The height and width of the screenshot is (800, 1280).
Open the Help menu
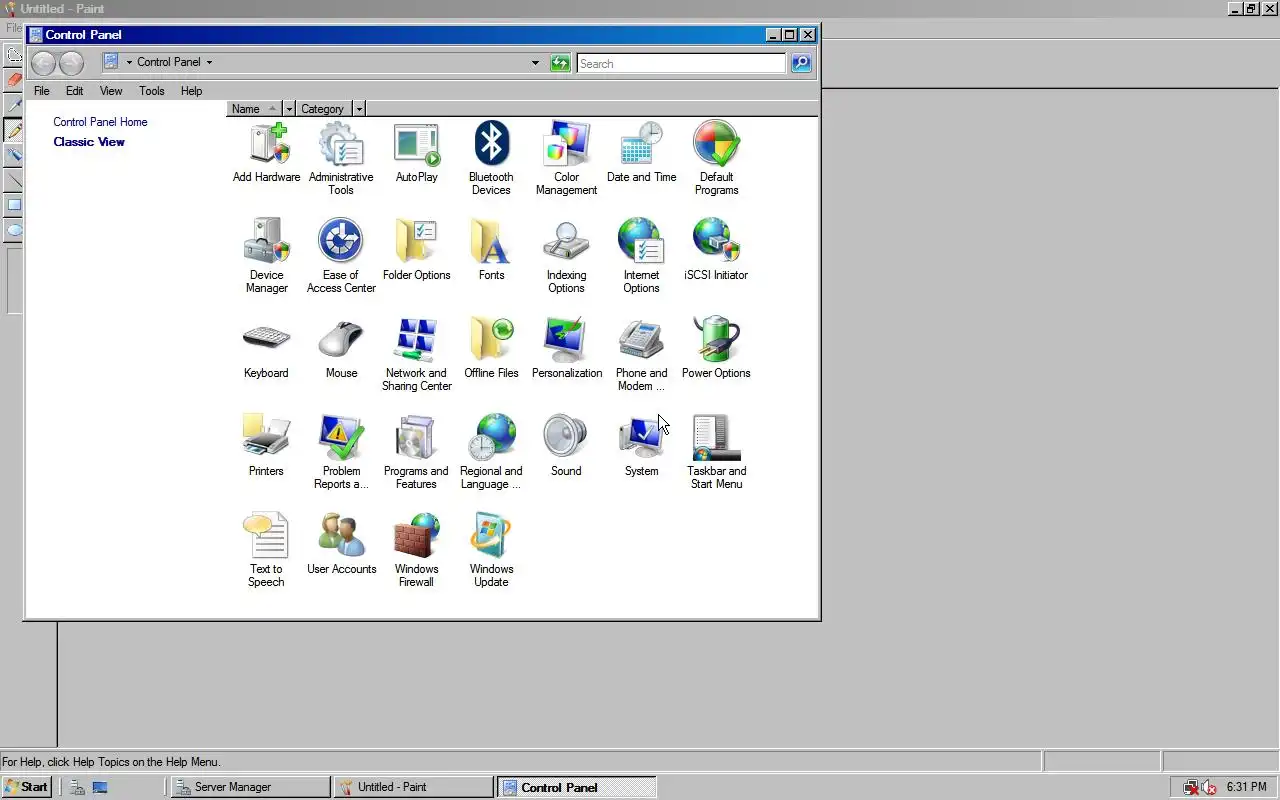[191, 91]
